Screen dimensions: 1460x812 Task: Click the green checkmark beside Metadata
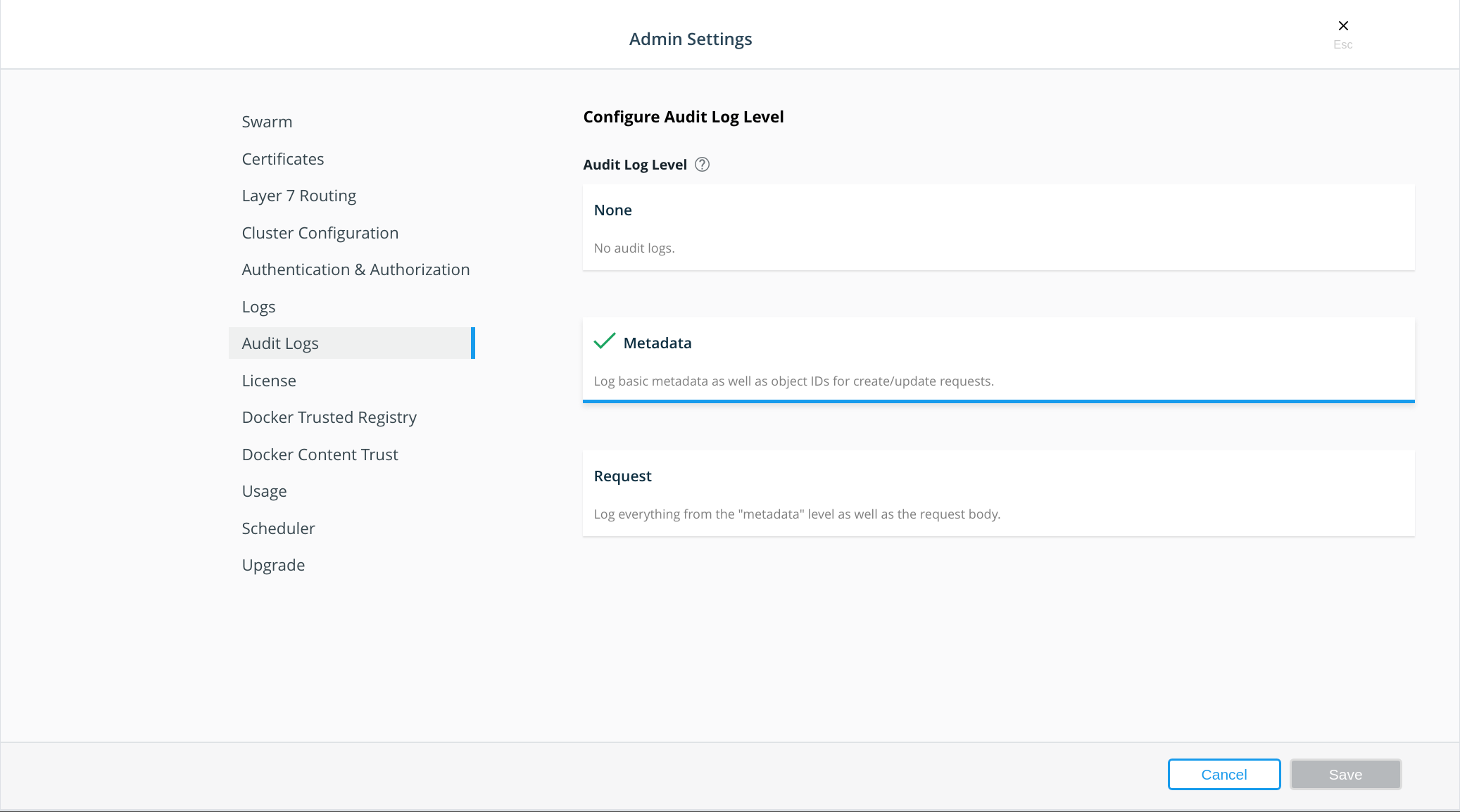coord(603,341)
